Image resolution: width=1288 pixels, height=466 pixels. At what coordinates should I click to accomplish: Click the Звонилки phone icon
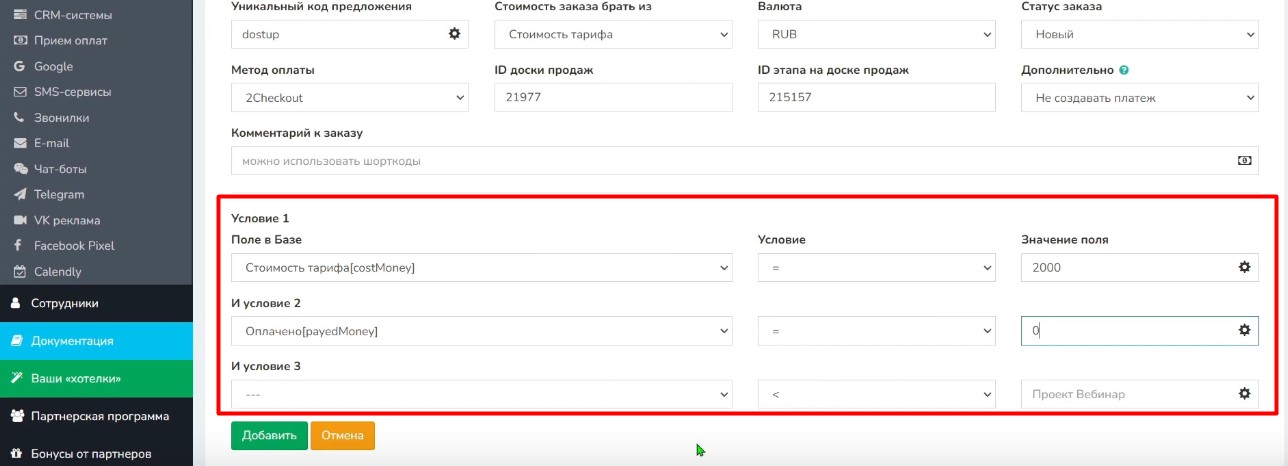20,118
